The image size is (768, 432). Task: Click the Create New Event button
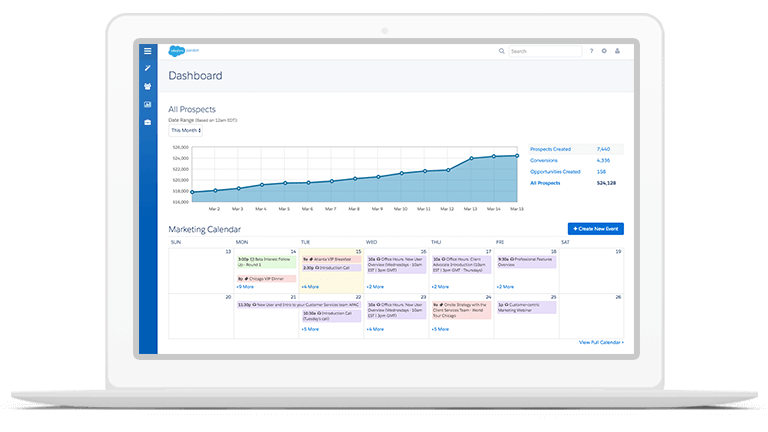[595, 229]
